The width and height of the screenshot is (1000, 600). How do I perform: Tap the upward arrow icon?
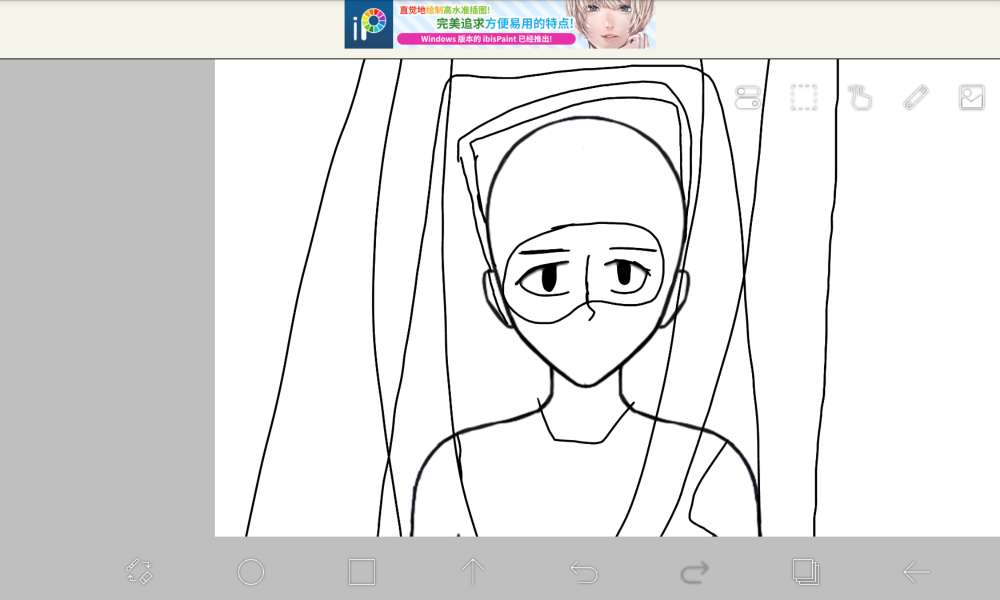point(472,572)
